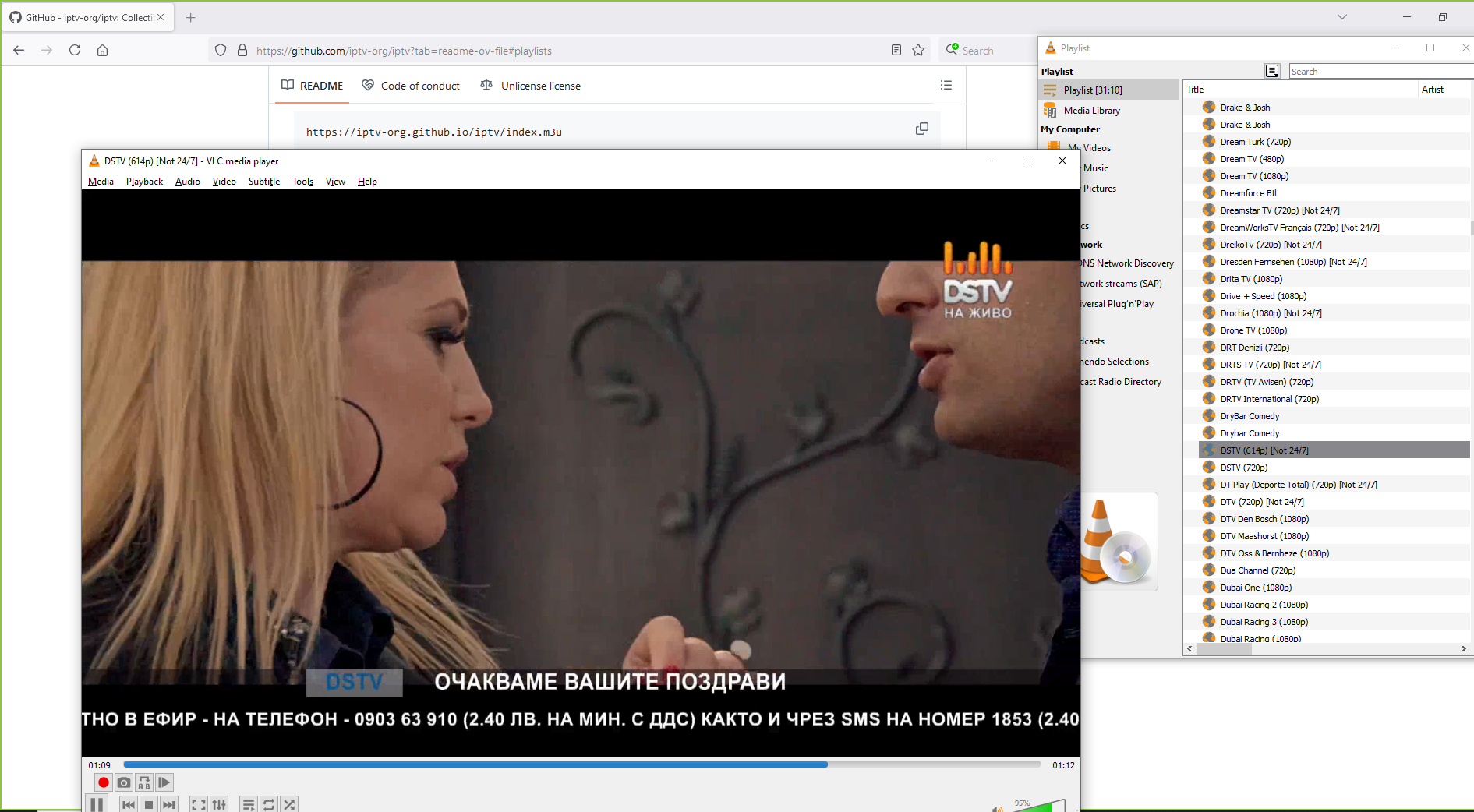The image size is (1474, 812).
Task: Open the Code of conduct tab
Action: tap(411, 86)
